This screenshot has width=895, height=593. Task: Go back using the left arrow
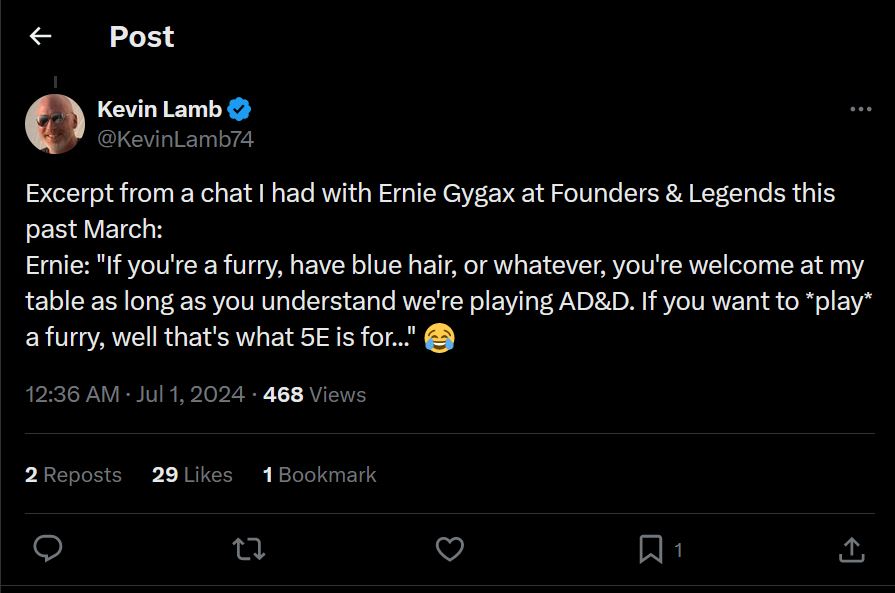pyautogui.click(x=40, y=37)
